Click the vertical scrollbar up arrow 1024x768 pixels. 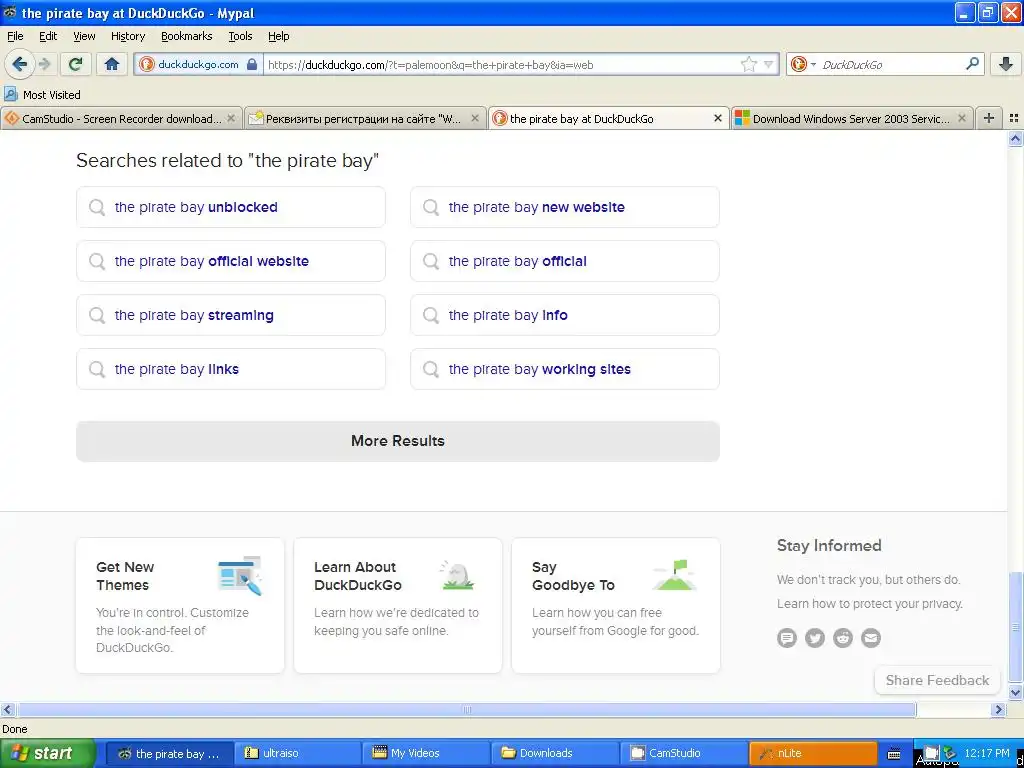click(1016, 138)
